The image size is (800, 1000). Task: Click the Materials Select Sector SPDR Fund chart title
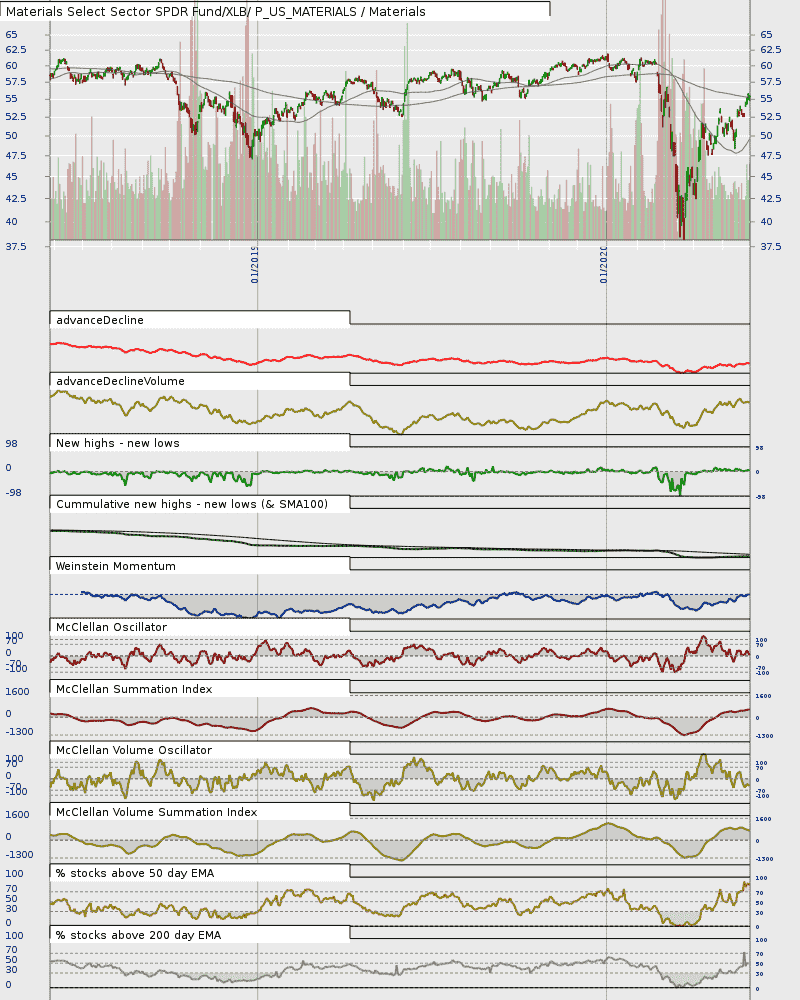(x=216, y=11)
